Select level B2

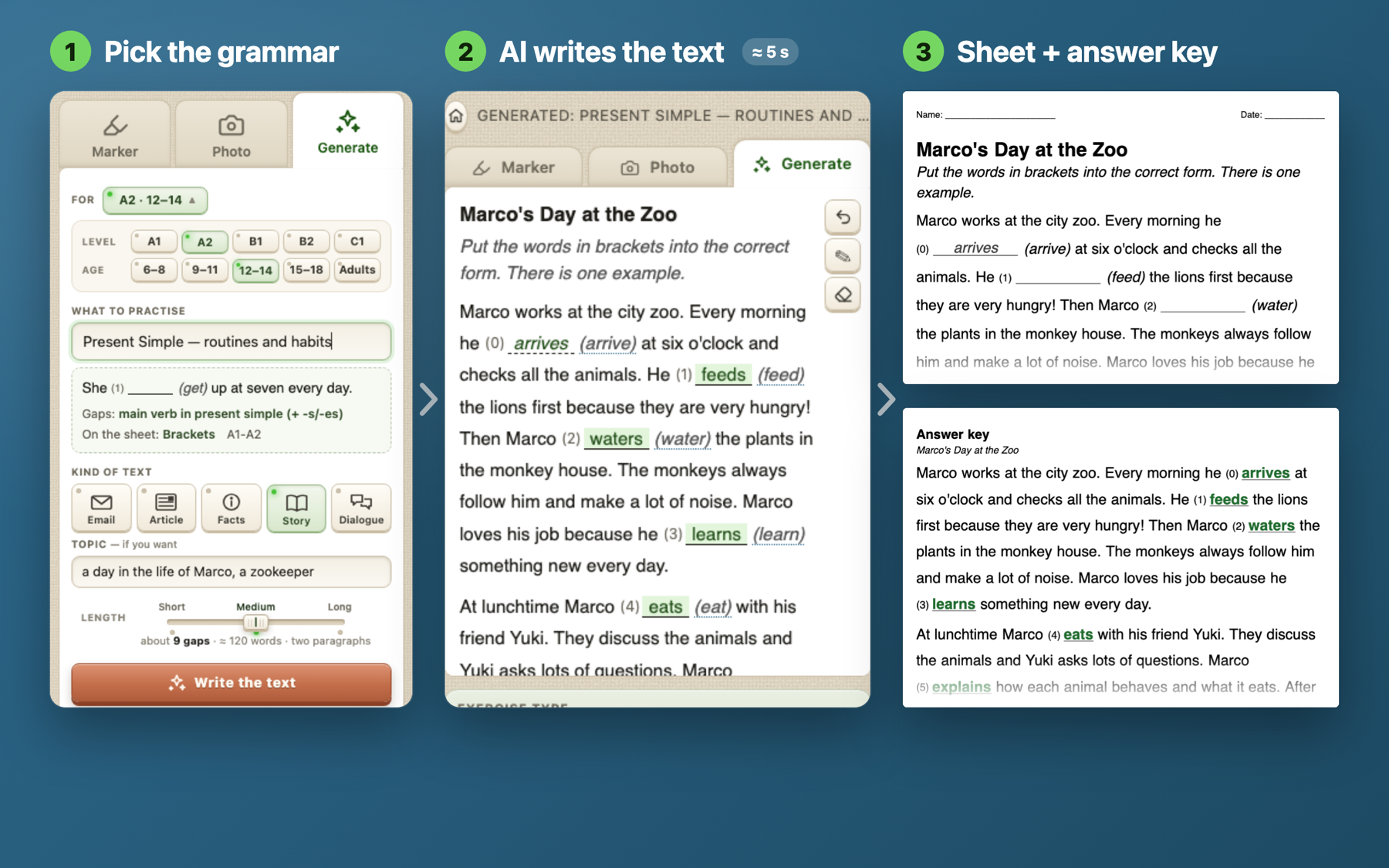306,241
